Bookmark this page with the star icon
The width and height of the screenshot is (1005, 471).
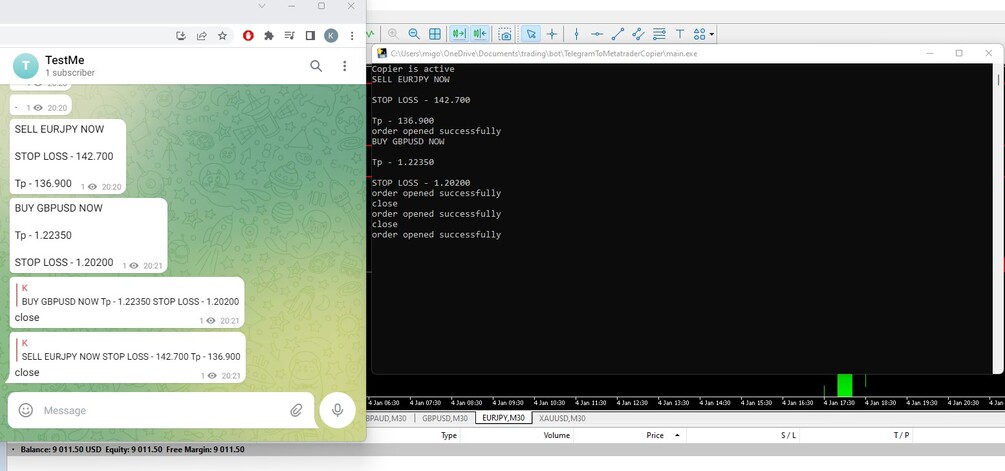[x=222, y=36]
